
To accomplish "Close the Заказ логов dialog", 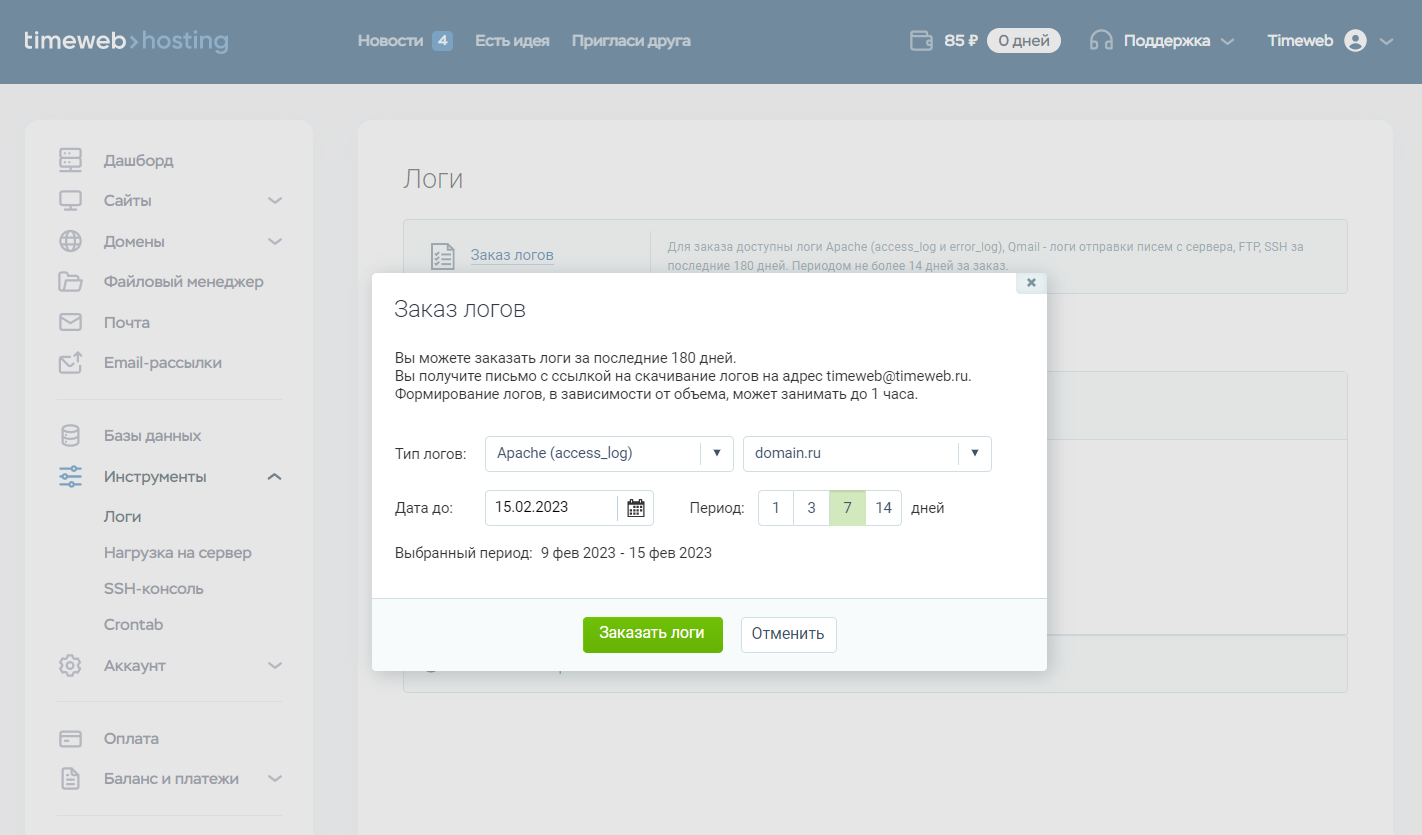I will pyautogui.click(x=1031, y=283).
